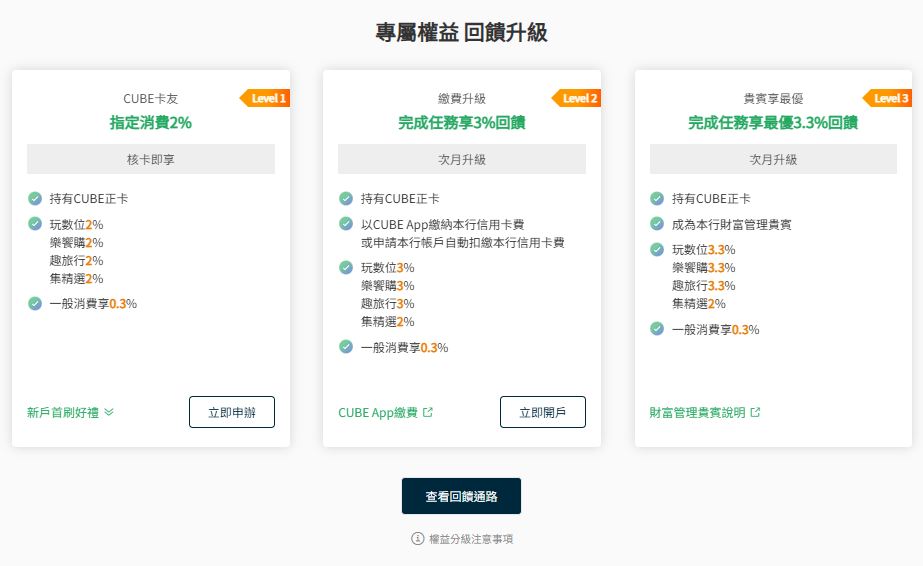
Task: Click 樂饗購3% text
Action: point(388,285)
